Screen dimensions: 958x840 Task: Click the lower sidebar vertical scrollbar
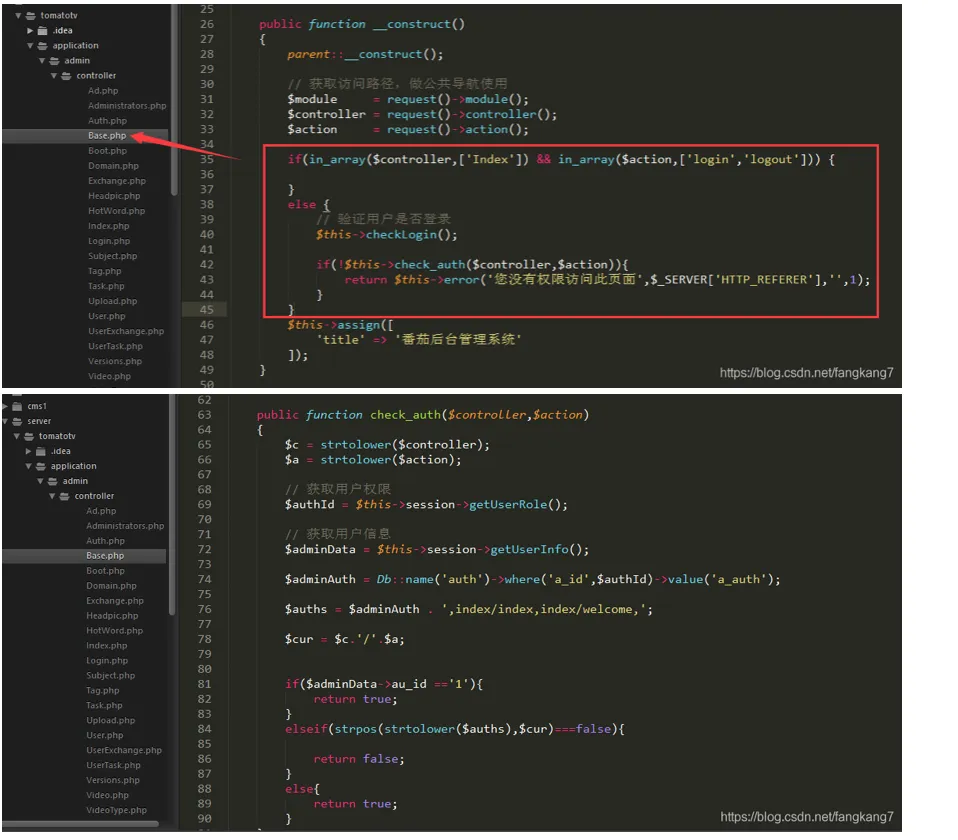(x=172, y=507)
